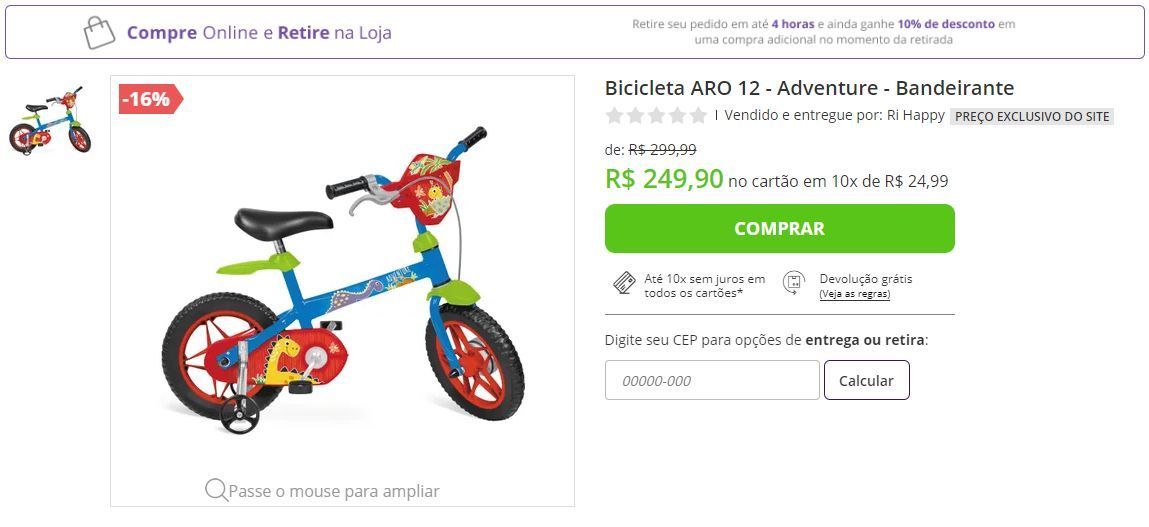1149x527 pixels.
Task: Click the magnifying glass zoom icon
Action: [216, 490]
